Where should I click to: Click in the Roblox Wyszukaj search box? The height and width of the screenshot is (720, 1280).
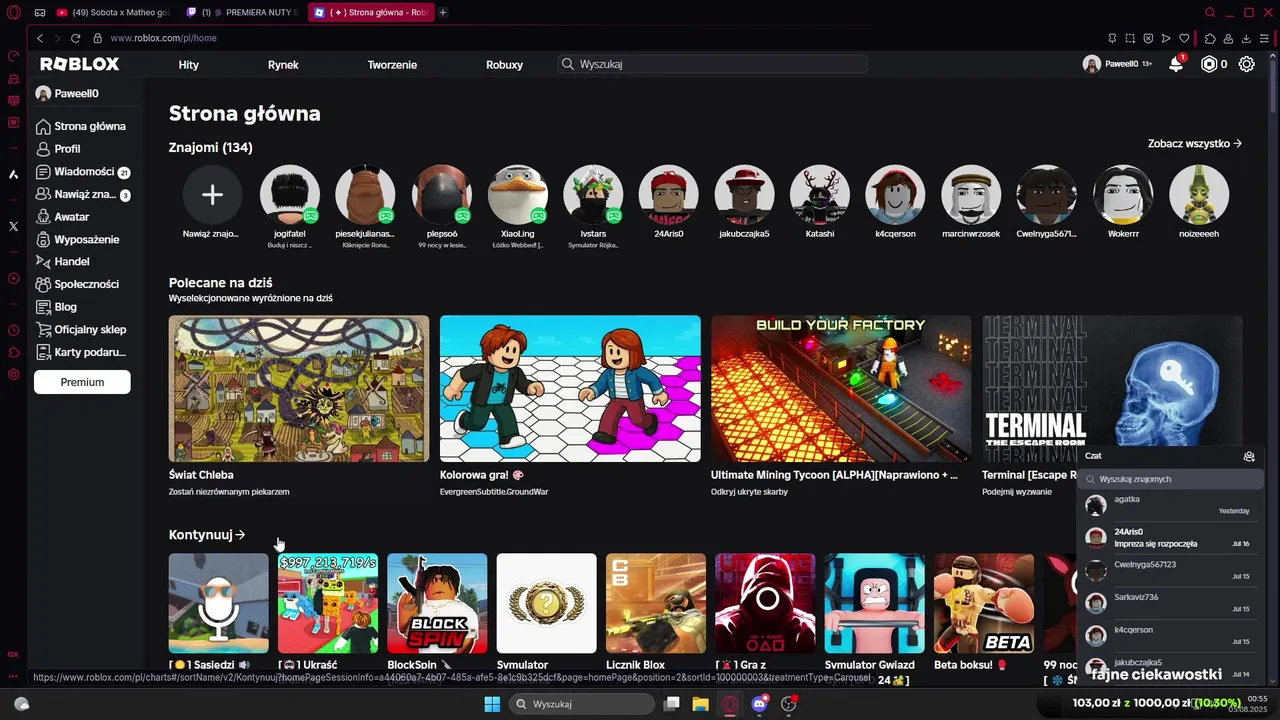tap(712, 64)
